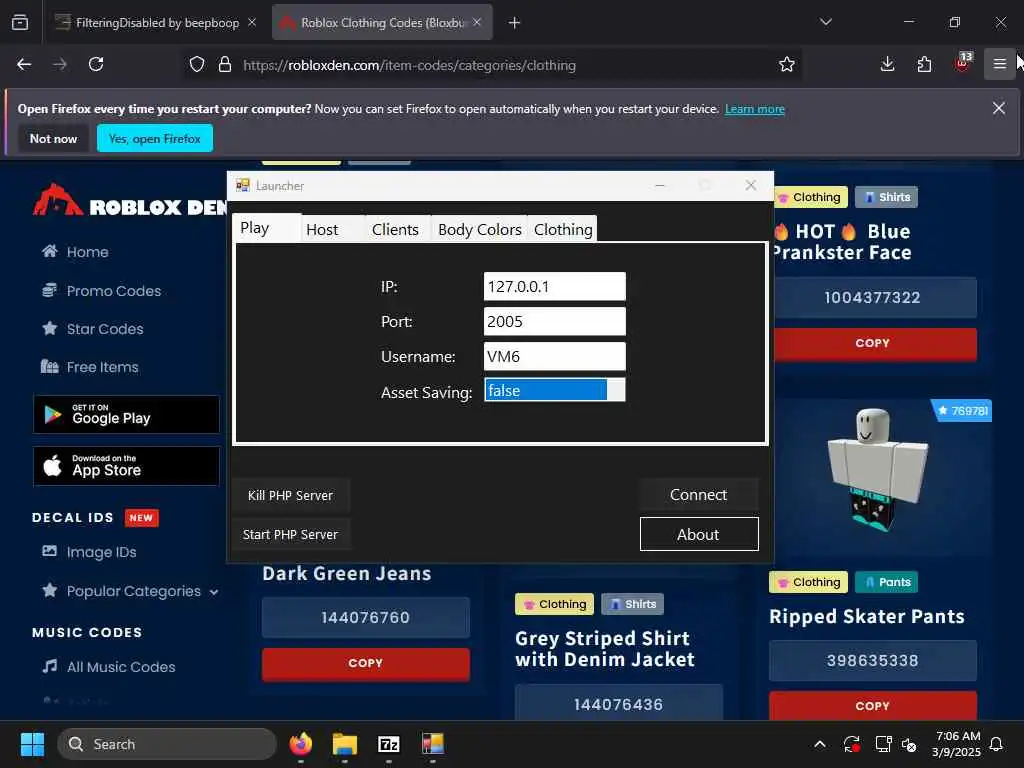The width and height of the screenshot is (1024, 768).
Task: Open Firefox View at the tab bar's left end
Action: 20,22
